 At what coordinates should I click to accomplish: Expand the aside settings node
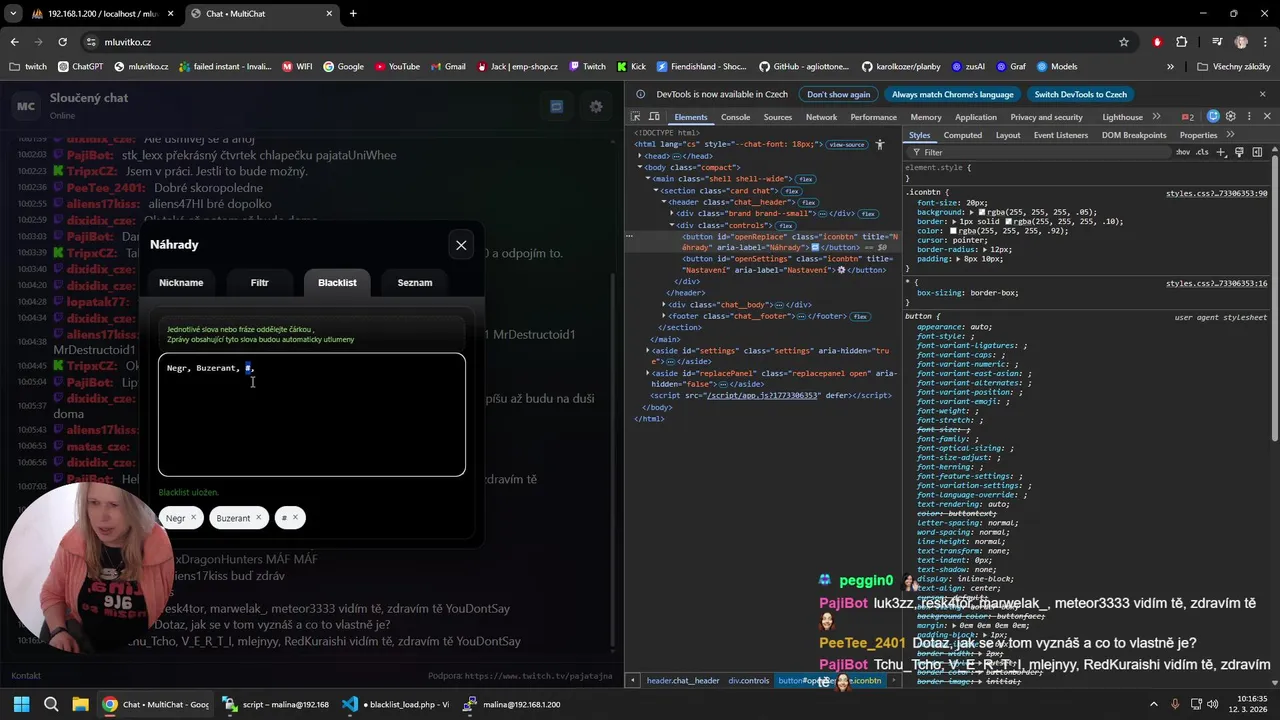647,351
